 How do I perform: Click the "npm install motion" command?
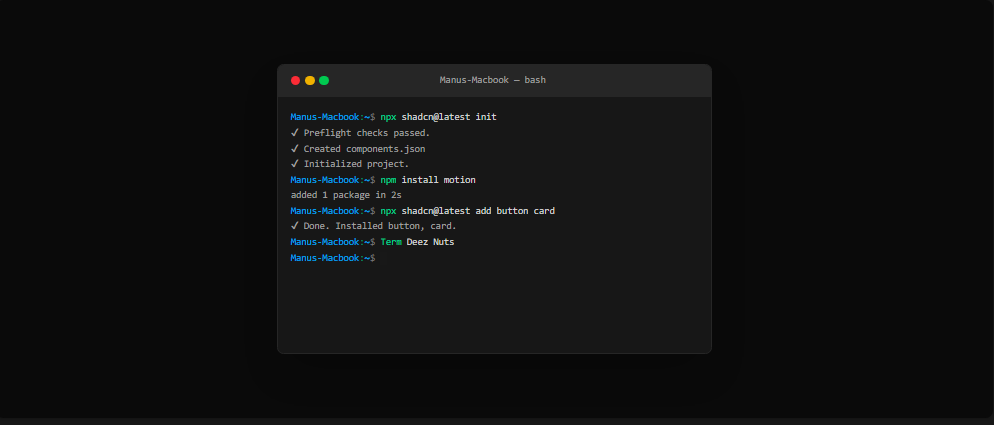(428, 180)
